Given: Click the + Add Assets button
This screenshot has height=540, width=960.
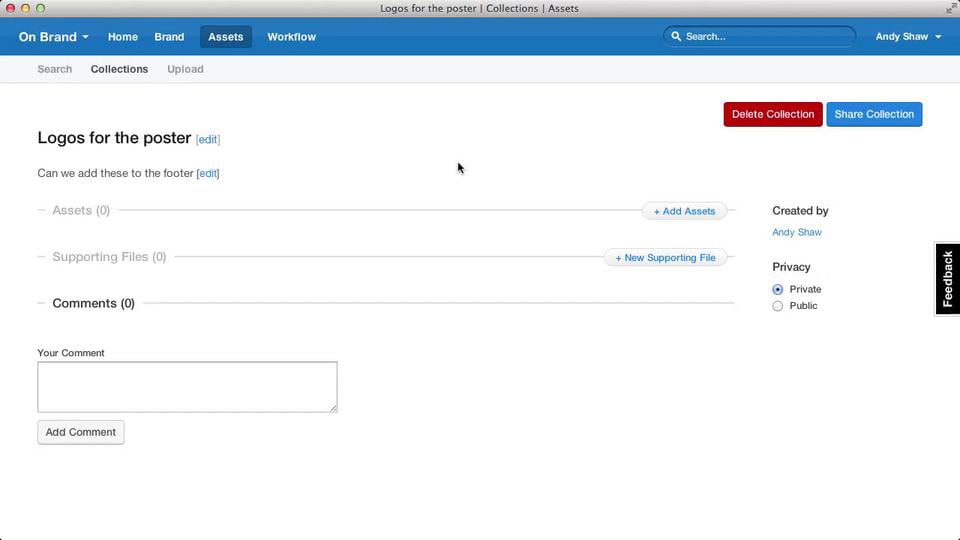Looking at the screenshot, I should pyautogui.click(x=684, y=211).
